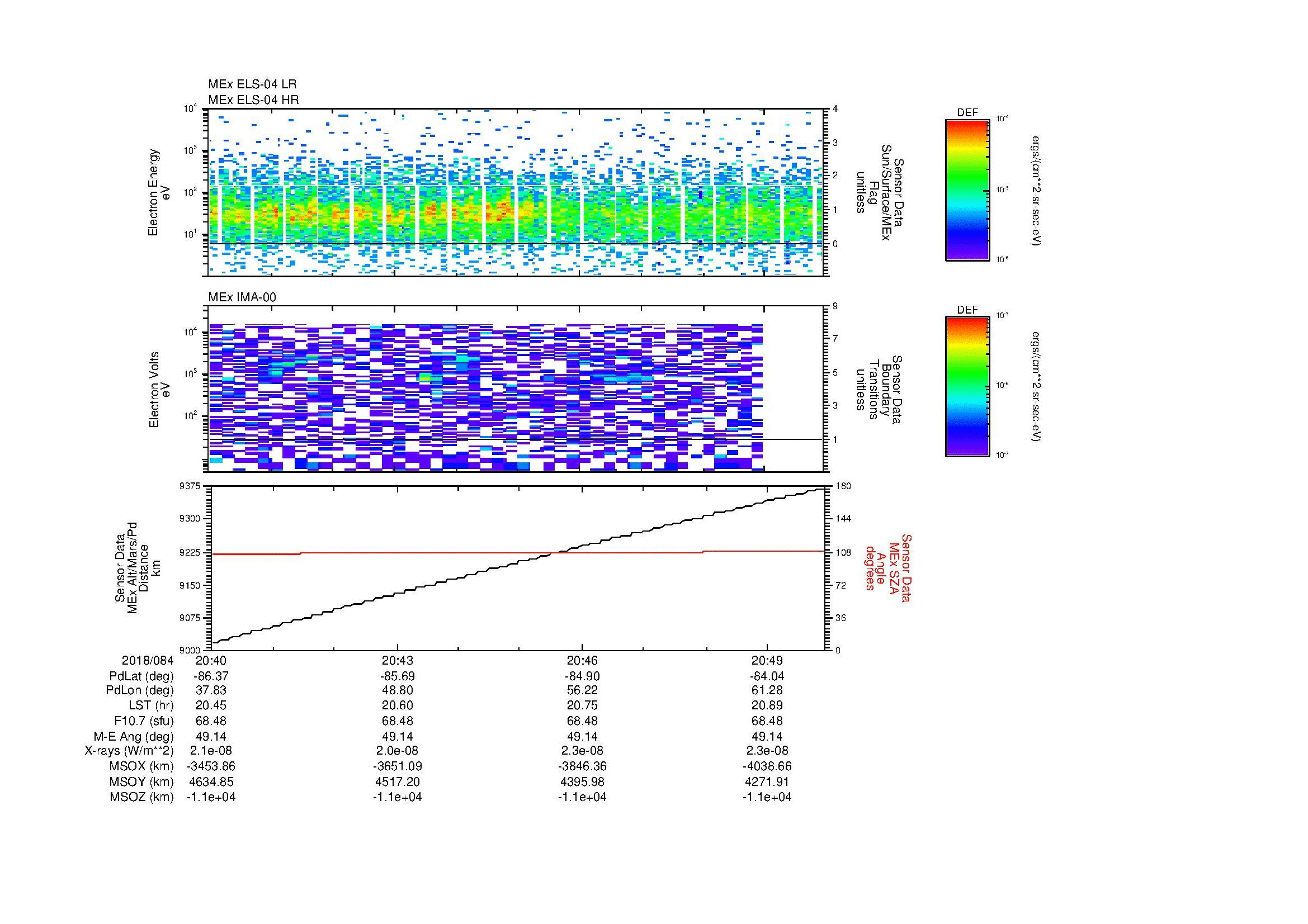1308x924 pixels.
Task: Click the 'X-rays (W/m**2)' row label
Action: pyautogui.click(x=129, y=751)
